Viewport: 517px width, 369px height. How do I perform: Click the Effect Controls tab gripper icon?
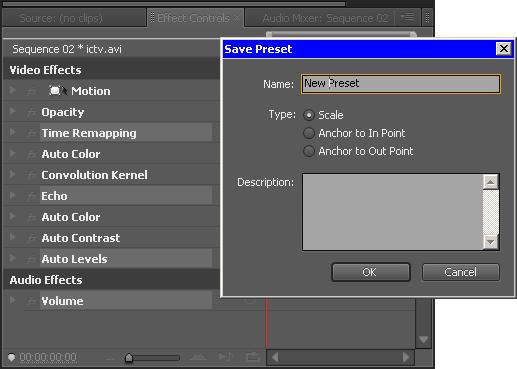pos(152,17)
